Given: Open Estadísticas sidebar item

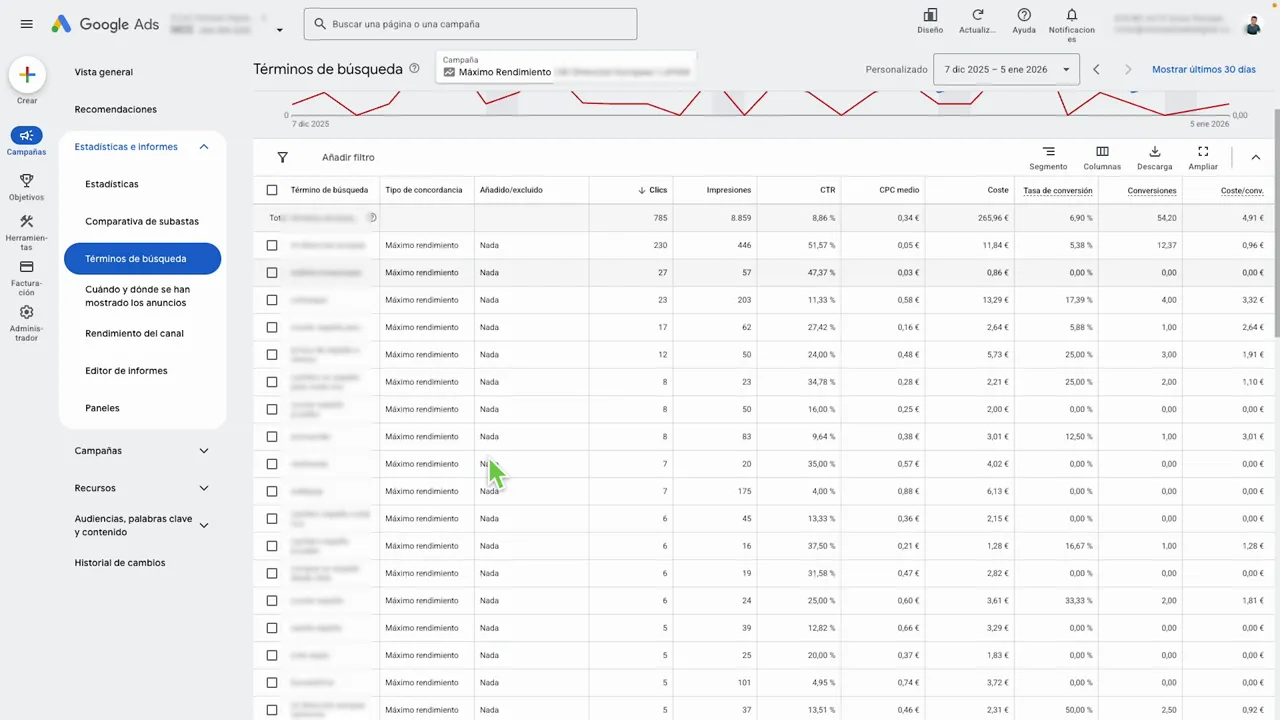Looking at the screenshot, I should click(x=112, y=184).
